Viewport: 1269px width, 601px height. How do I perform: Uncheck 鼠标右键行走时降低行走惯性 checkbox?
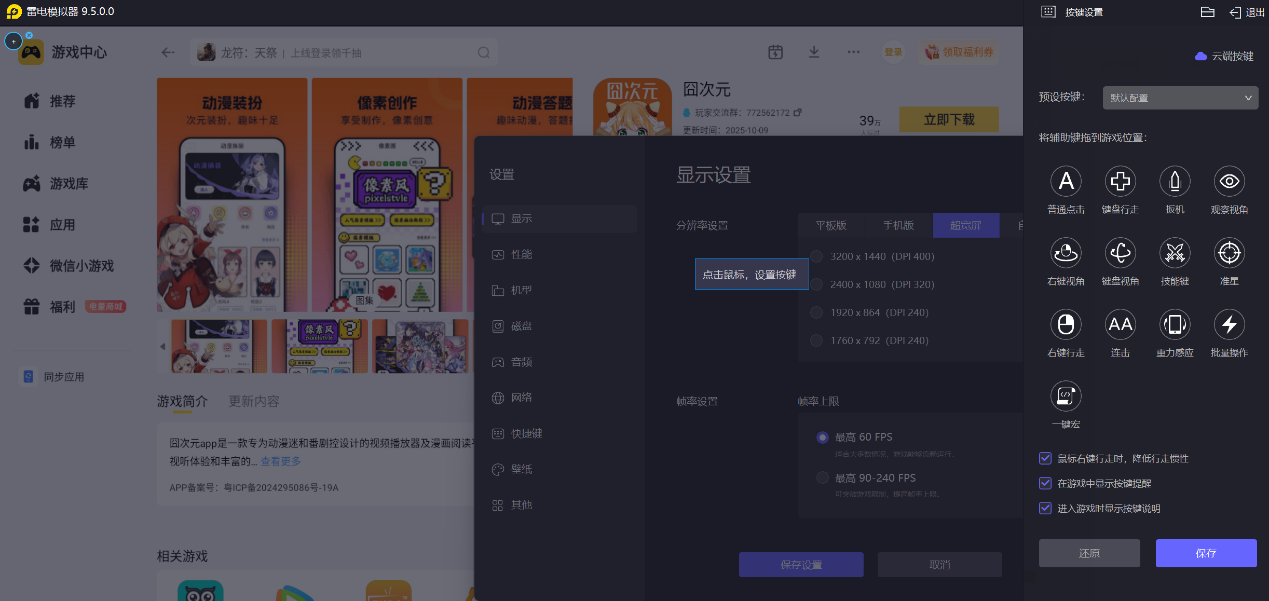click(1046, 458)
